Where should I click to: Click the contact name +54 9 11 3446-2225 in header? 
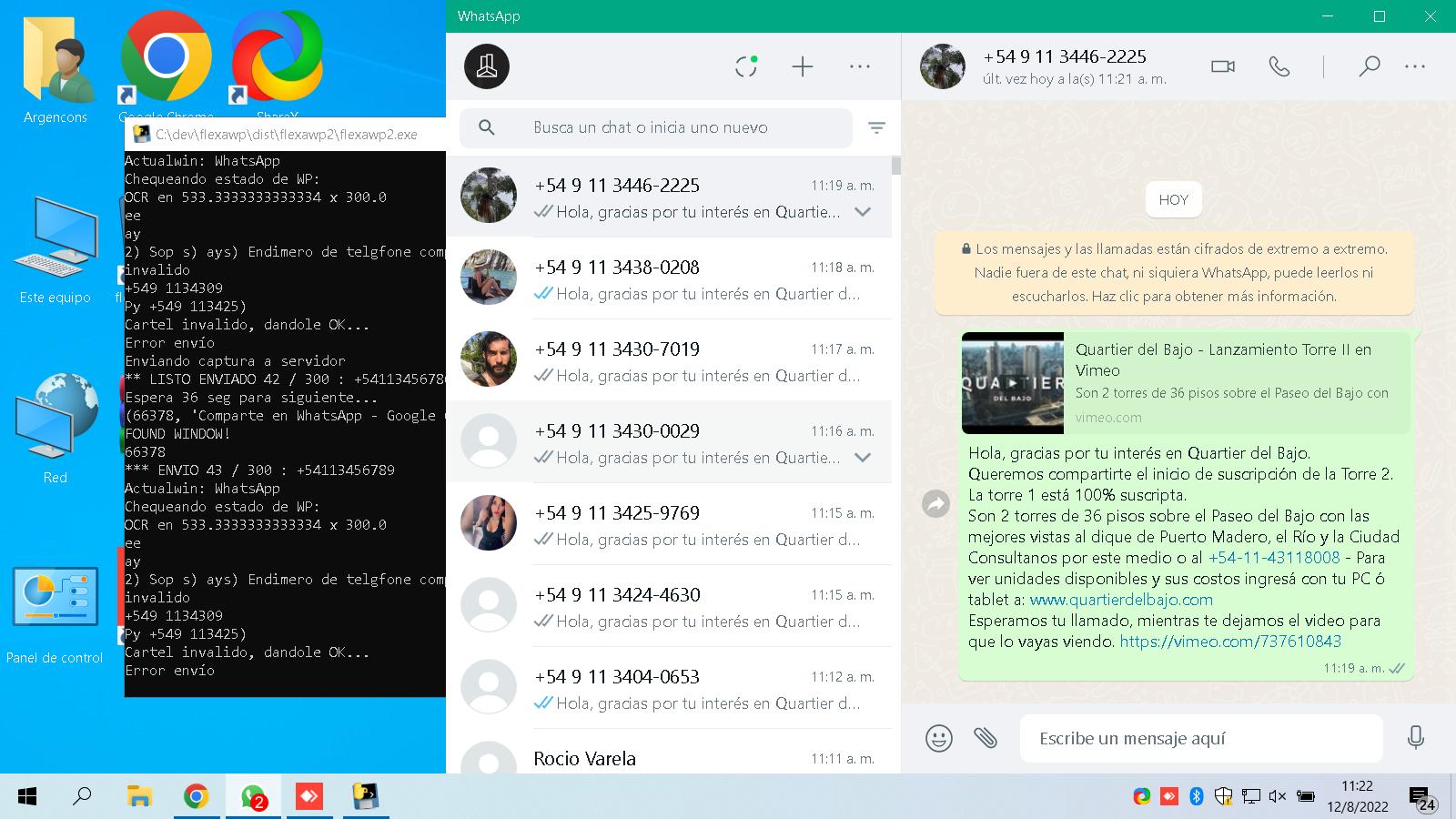pos(1065,56)
